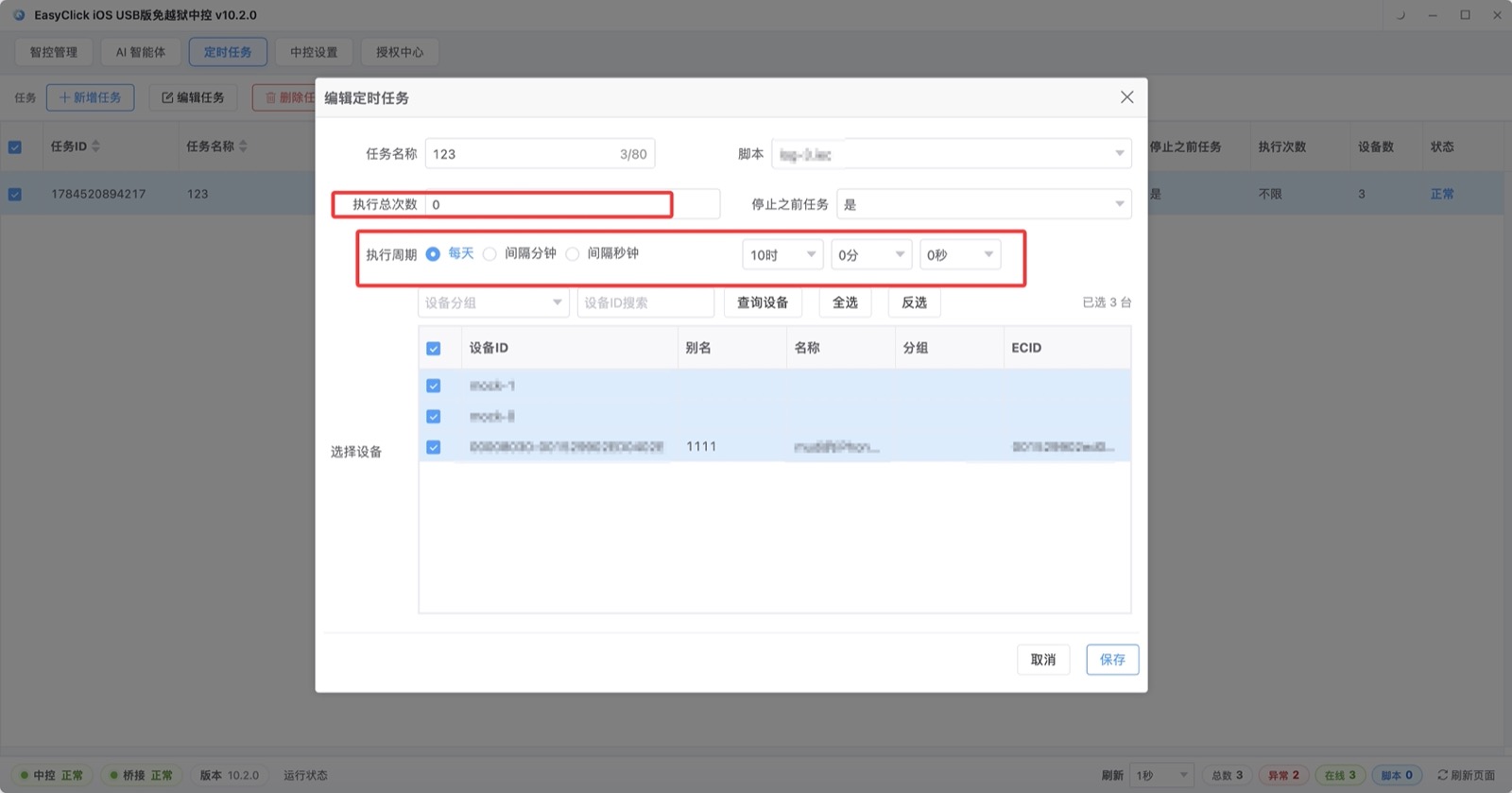The height and width of the screenshot is (793, 1512).
Task: Click the EasyClick app icon in title bar
Action: point(19,15)
